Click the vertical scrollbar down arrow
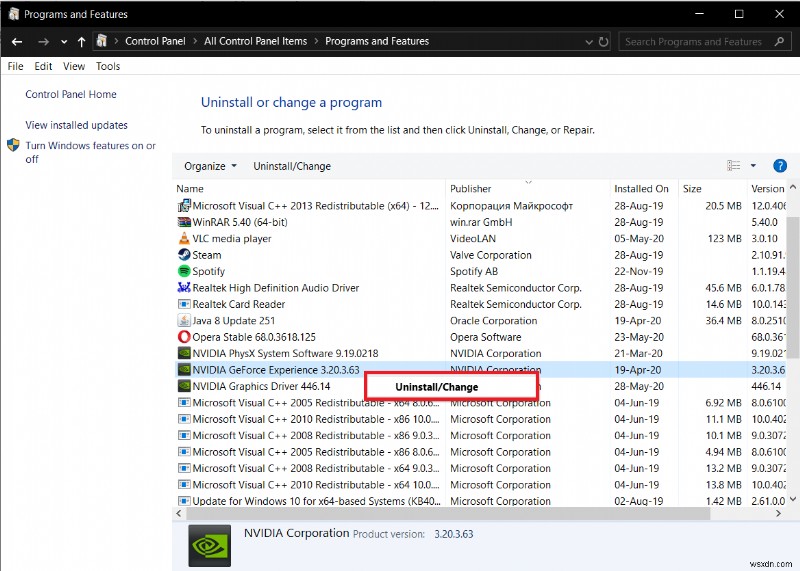The image size is (800, 571). click(x=792, y=499)
